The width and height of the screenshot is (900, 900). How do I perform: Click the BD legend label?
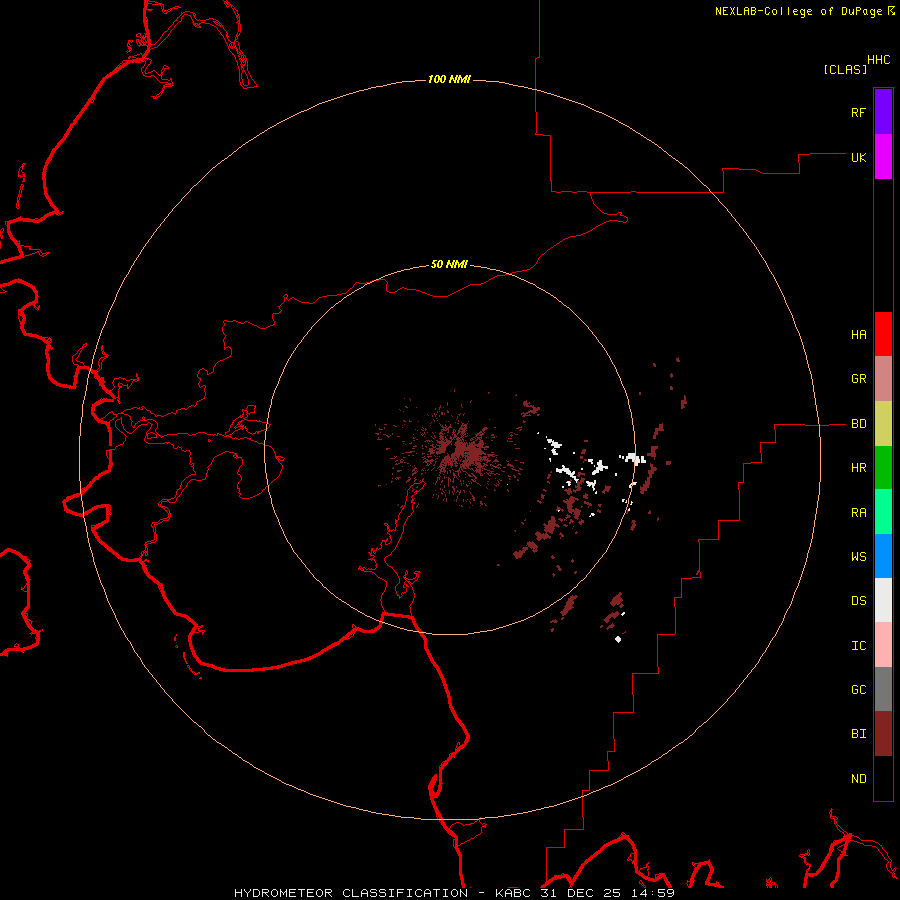pos(859,424)
